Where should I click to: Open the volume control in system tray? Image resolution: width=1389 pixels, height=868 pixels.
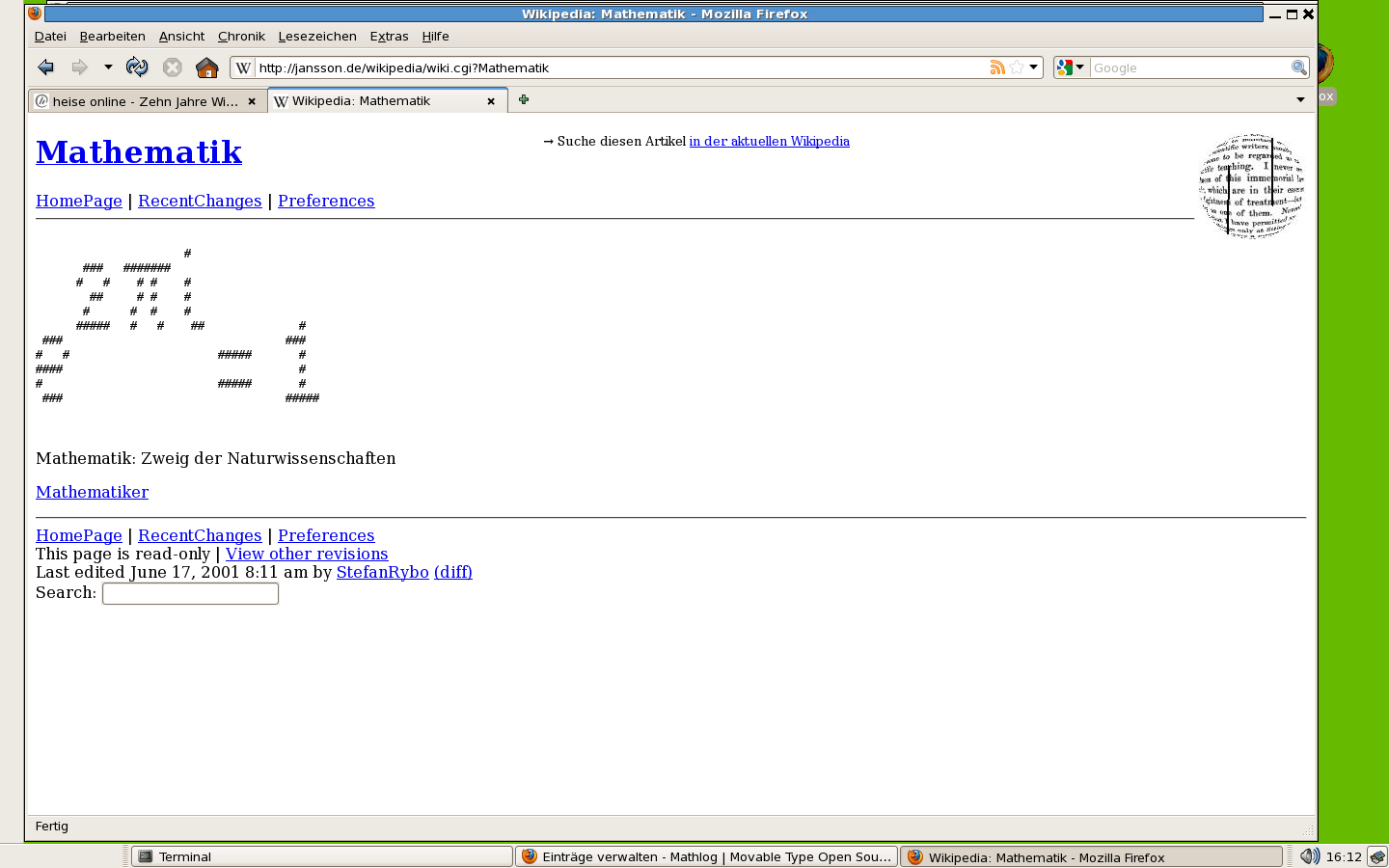click(1309, 856)
